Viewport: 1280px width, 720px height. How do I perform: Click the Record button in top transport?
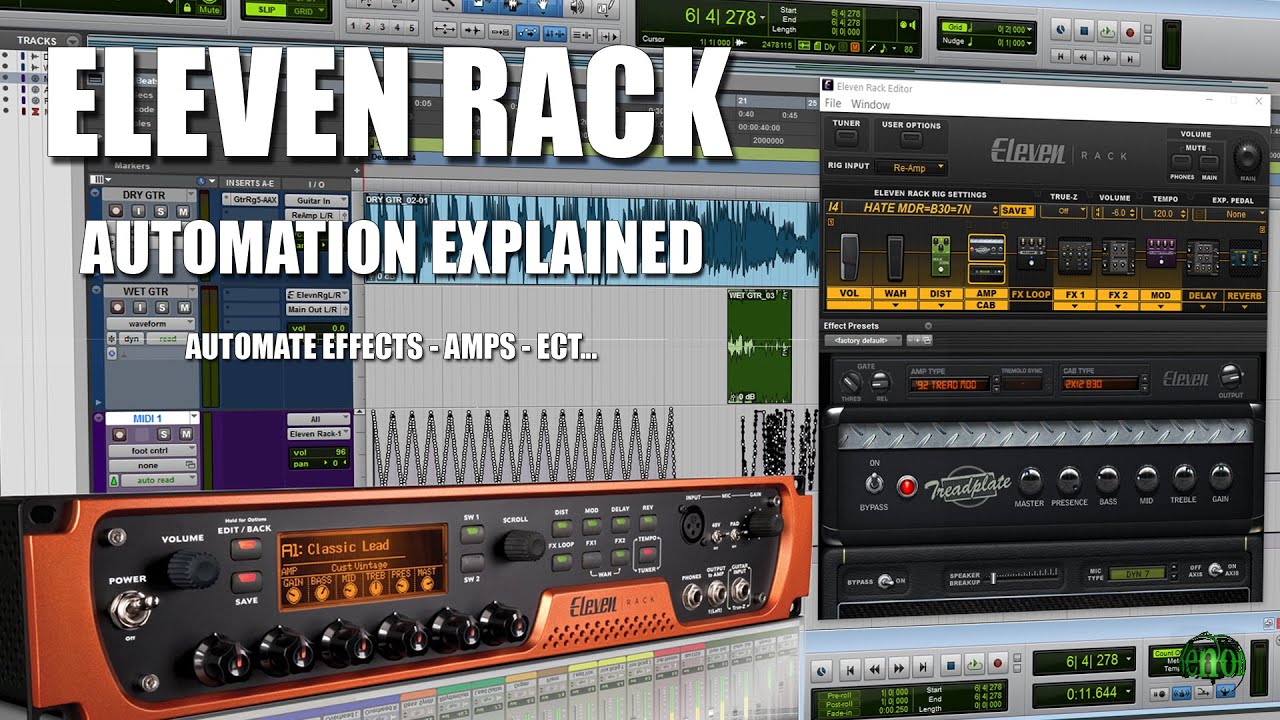pos(1131,31)
